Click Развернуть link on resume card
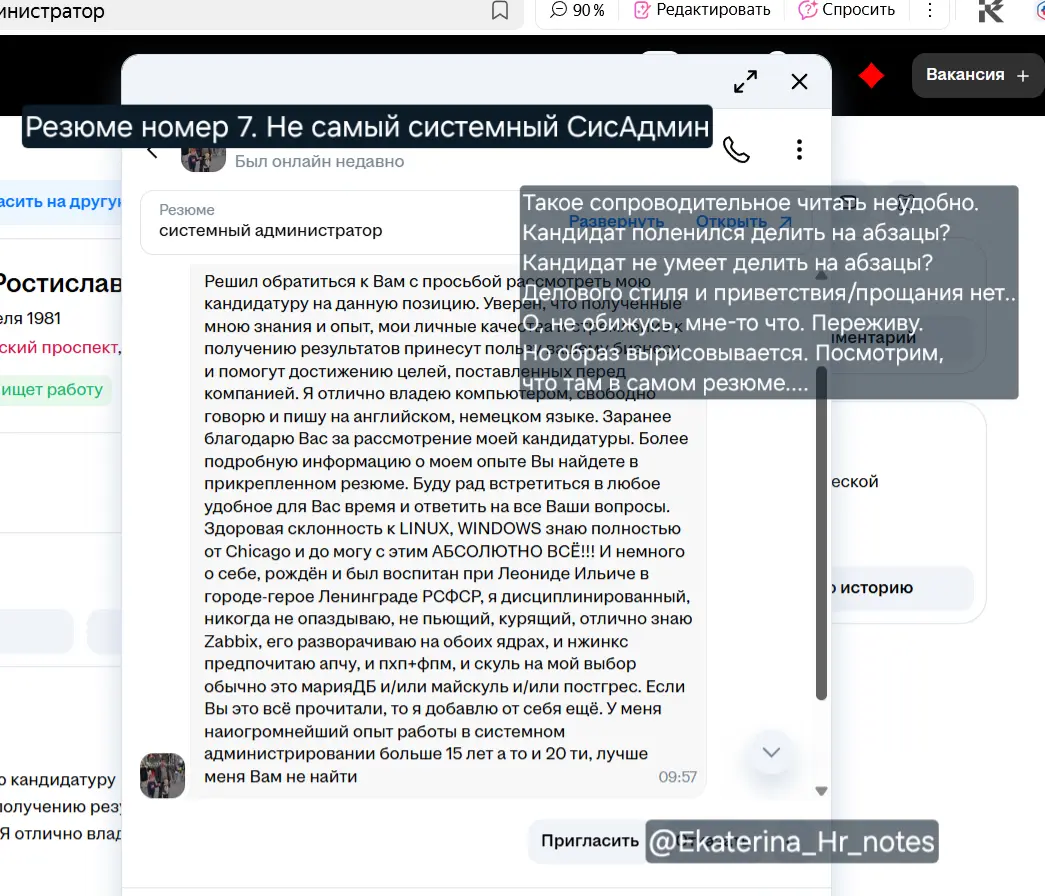 point(616,221)
